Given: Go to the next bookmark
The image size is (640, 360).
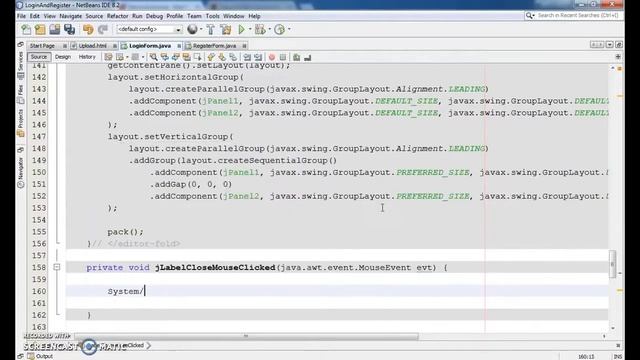Looking at the screenshot, I should coord(222,57).
